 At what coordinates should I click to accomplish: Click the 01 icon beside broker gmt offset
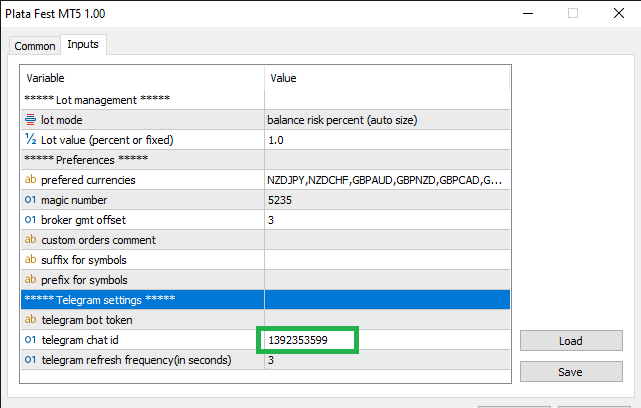[x=30, y=220]
